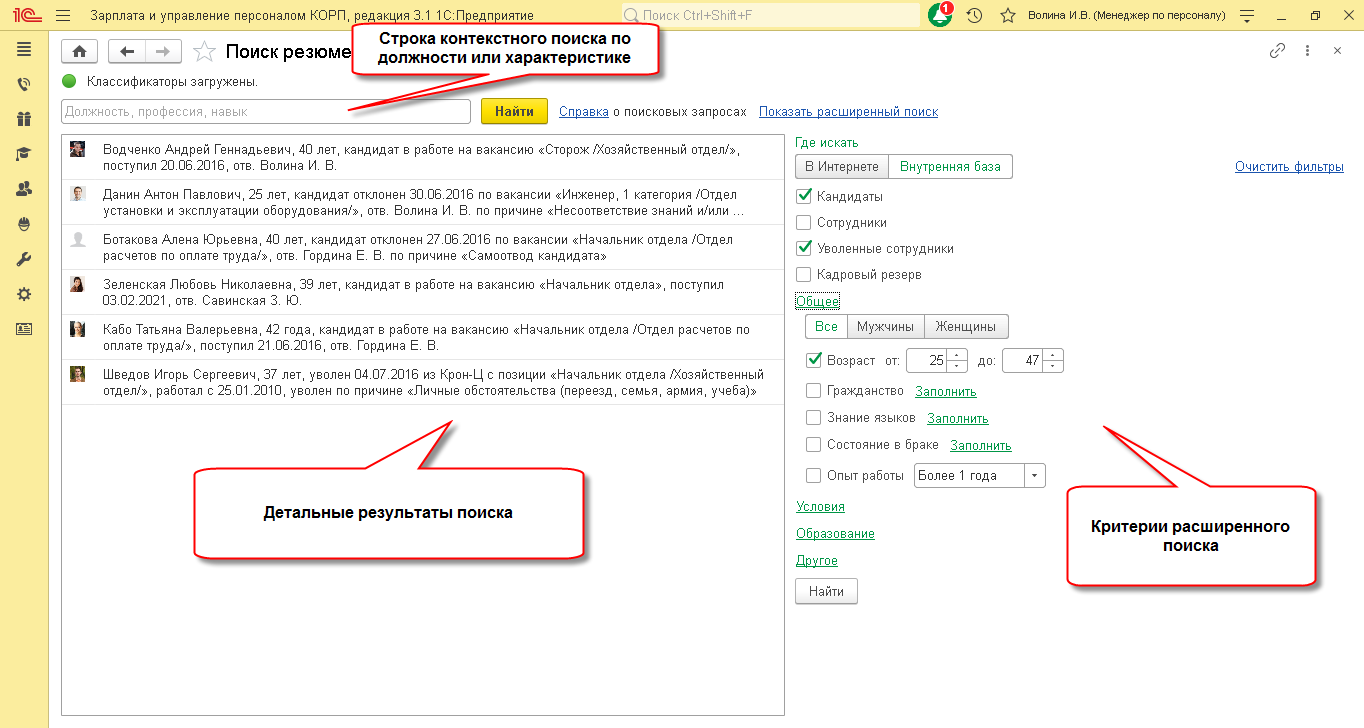Open the history clock icon
Image resolution: width=1364 pixels, height=728 pixels.
pyautogui.click(x=974, y=16)
